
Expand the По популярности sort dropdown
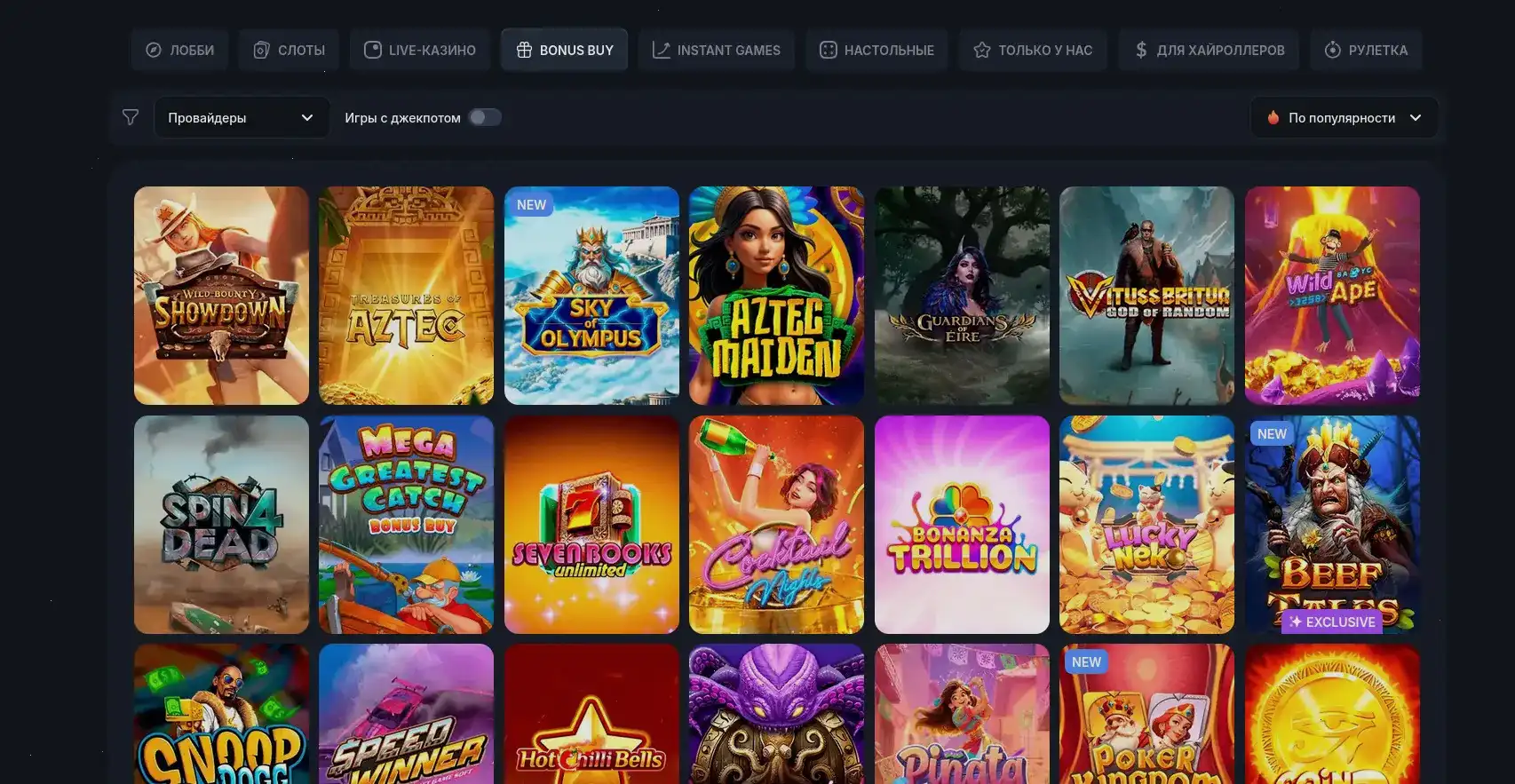[x=1344, y=117]
